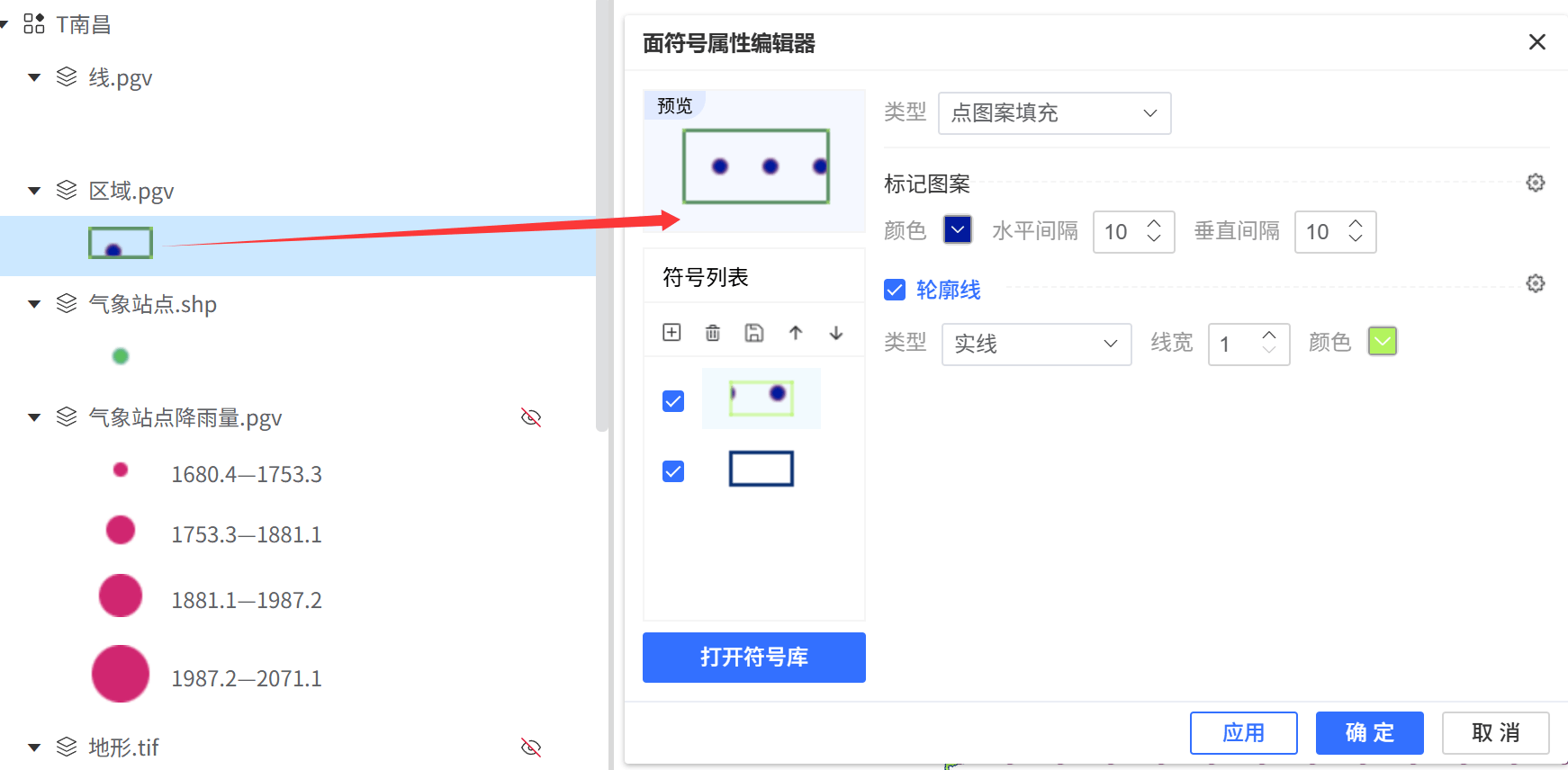1568x770 pixels.
Task: Collapse the 区域.pgv layer tree node
Action: tap(34, 191)
